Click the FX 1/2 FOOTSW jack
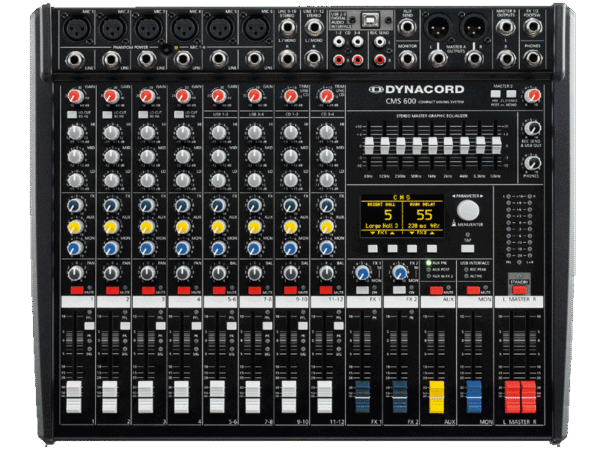The width and height of the screenshot is (600, 450). pyautogui.click(x=533, y=27)
